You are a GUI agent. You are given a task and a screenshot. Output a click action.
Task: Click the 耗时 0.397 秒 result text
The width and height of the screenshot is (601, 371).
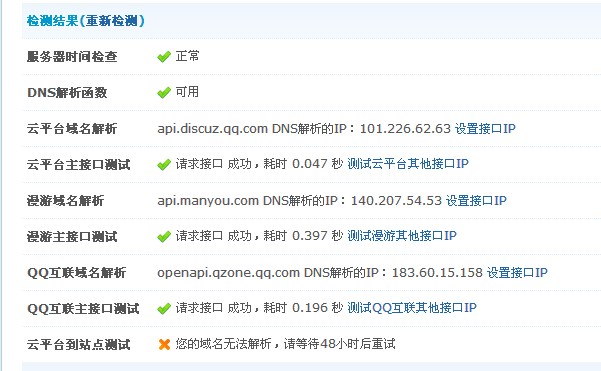tap(303, 236)
